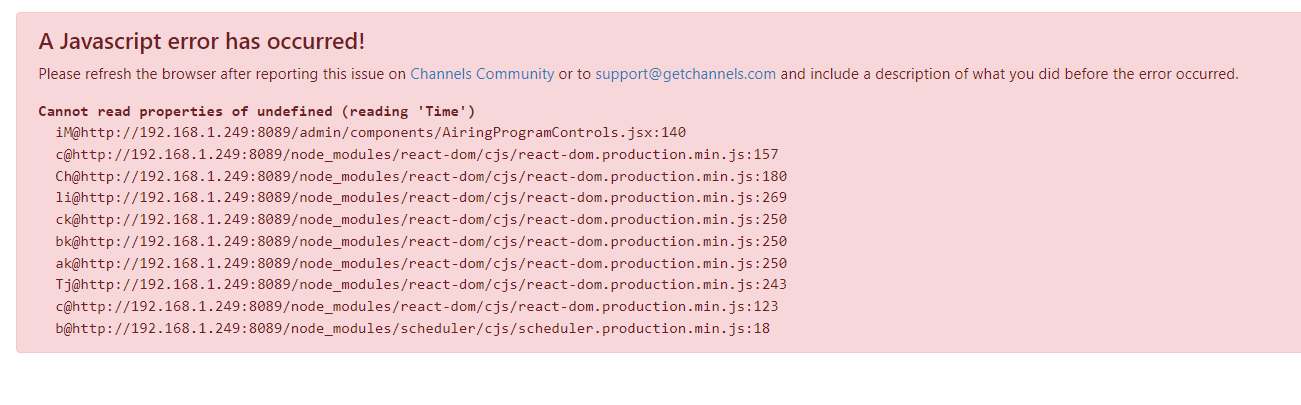Select the bk@ stack trace line
The height and width of the screenshot is (405, 1301).
pyautogui.click(x=421, y=242)
